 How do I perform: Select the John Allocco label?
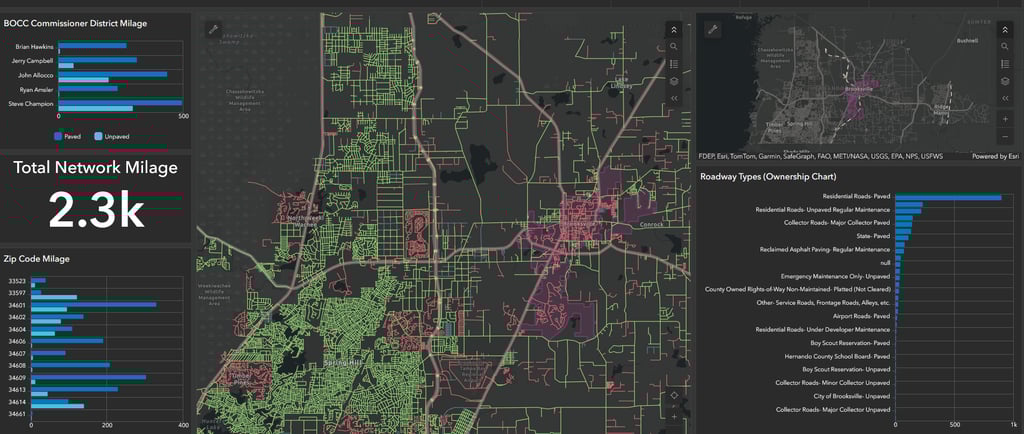click(x=36, y=76)
